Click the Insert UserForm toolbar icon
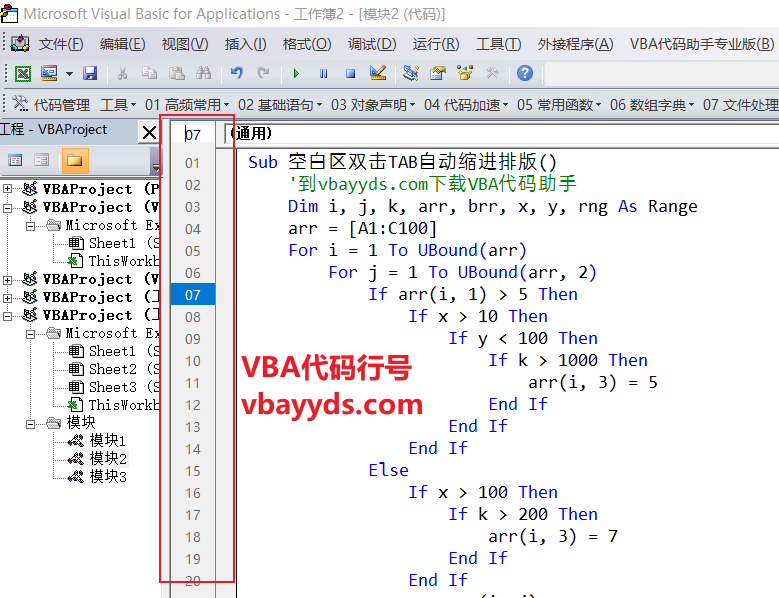Screen dimensions: 779x598 49,74
